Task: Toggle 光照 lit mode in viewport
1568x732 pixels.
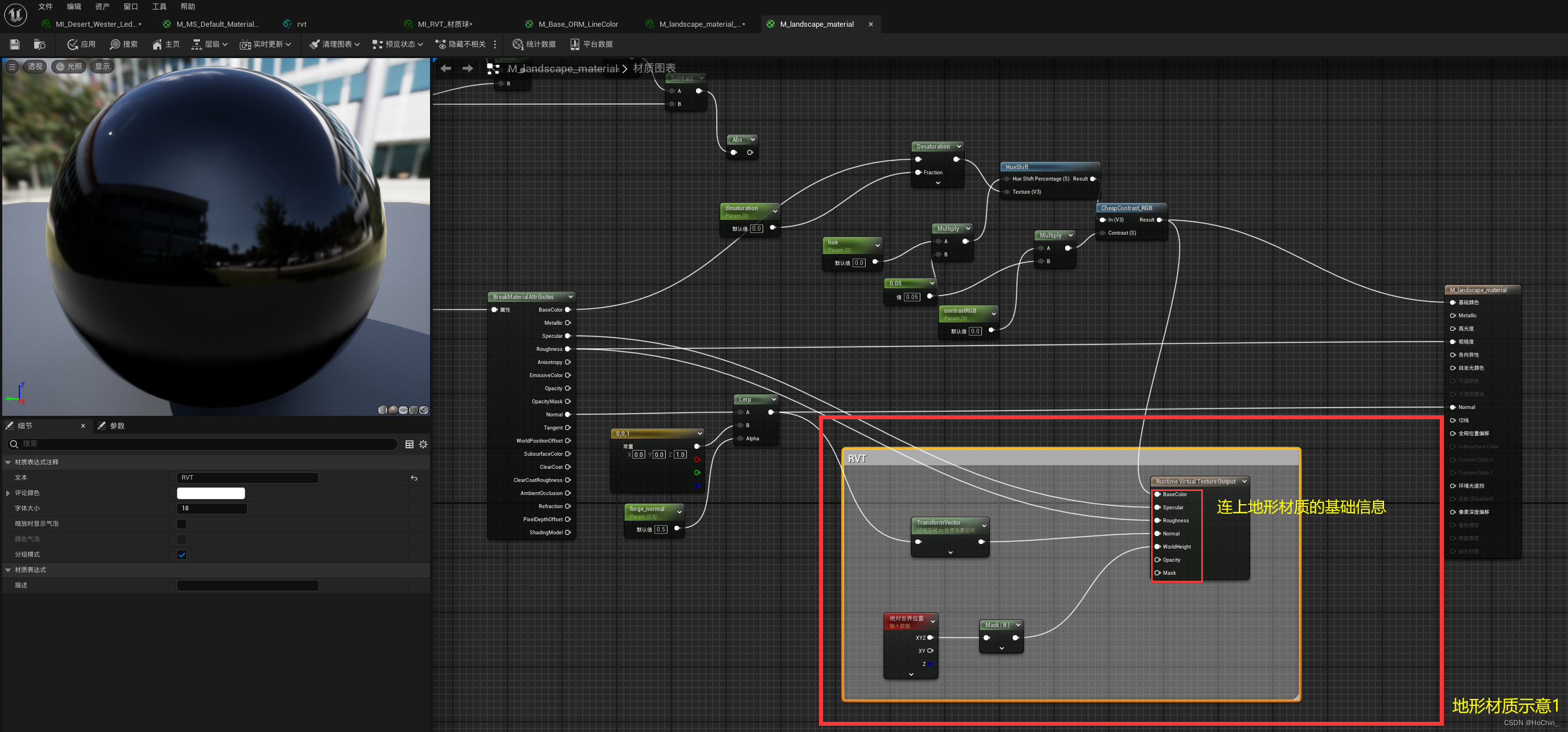Action: [x=68, y=67]
